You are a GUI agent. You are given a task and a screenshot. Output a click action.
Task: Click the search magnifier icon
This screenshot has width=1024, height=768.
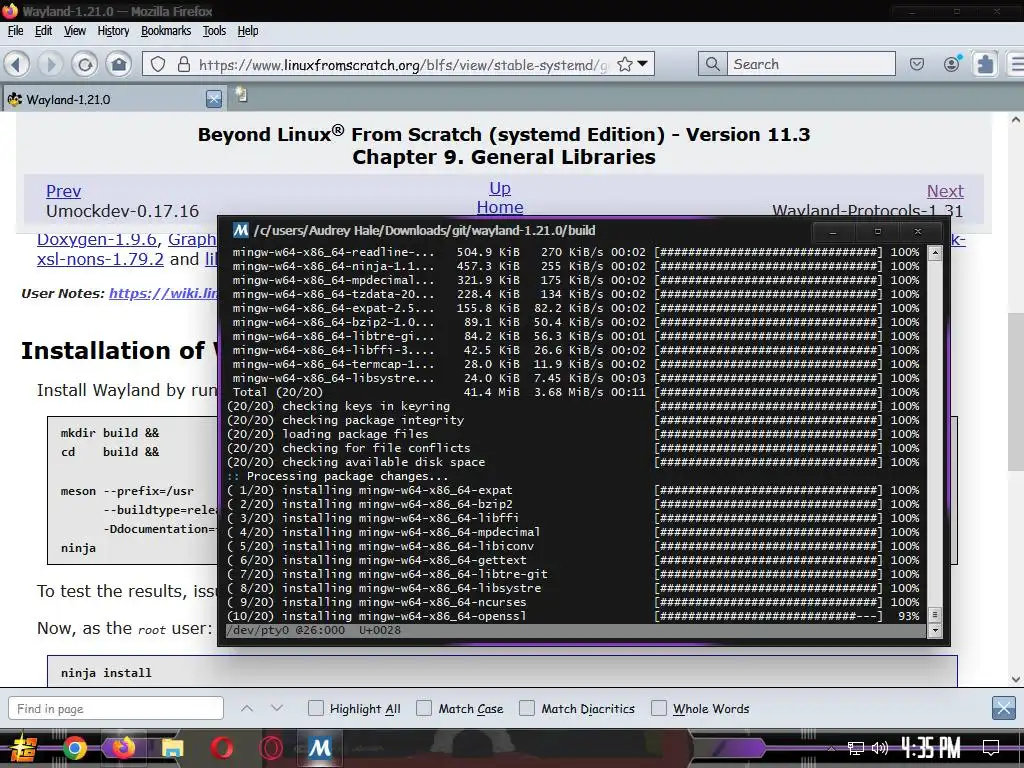(x=712, y=64)
